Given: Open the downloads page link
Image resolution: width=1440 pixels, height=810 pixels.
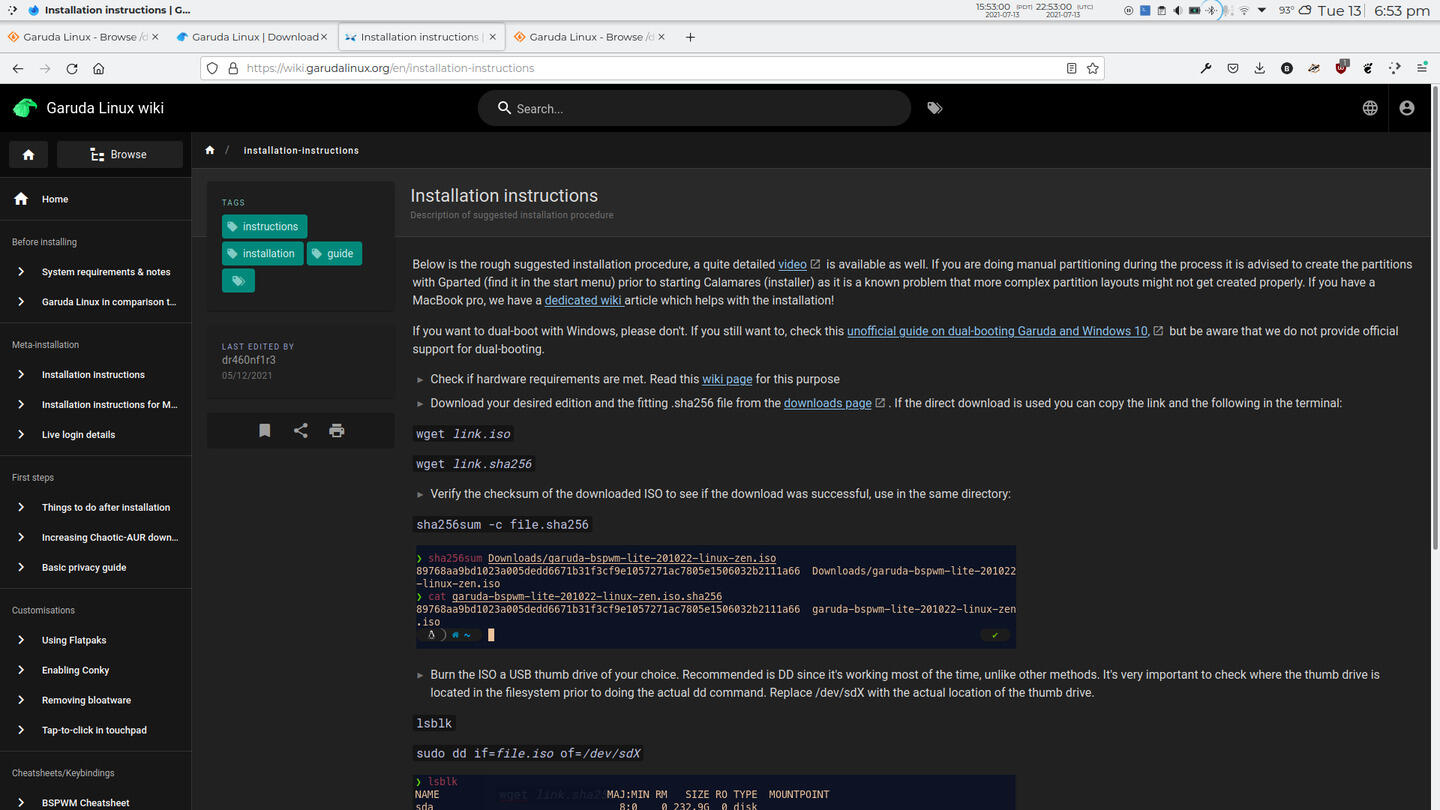Looking at the screenshot, I should [x=827, y=404].
